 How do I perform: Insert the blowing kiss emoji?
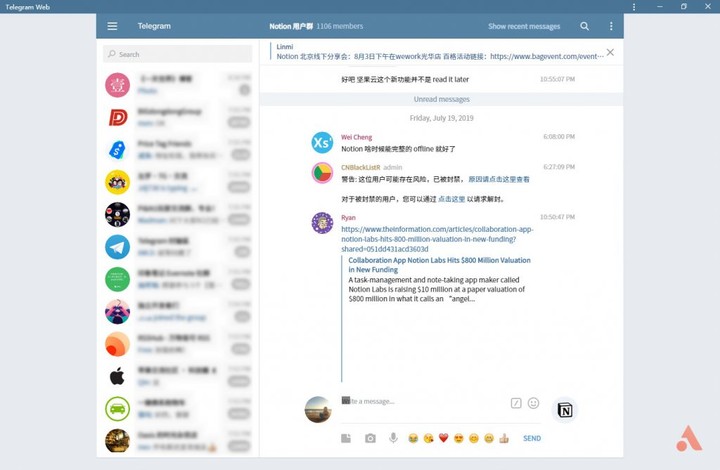click(428, 438)
